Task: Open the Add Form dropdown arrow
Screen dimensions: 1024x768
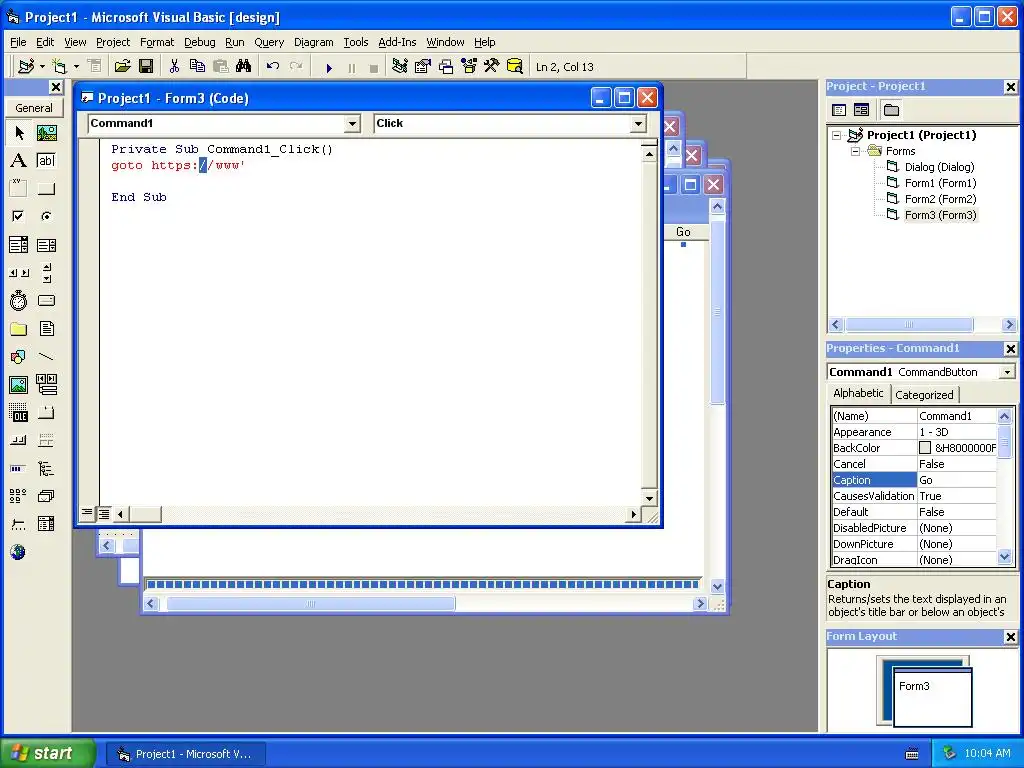Action: 76,67
